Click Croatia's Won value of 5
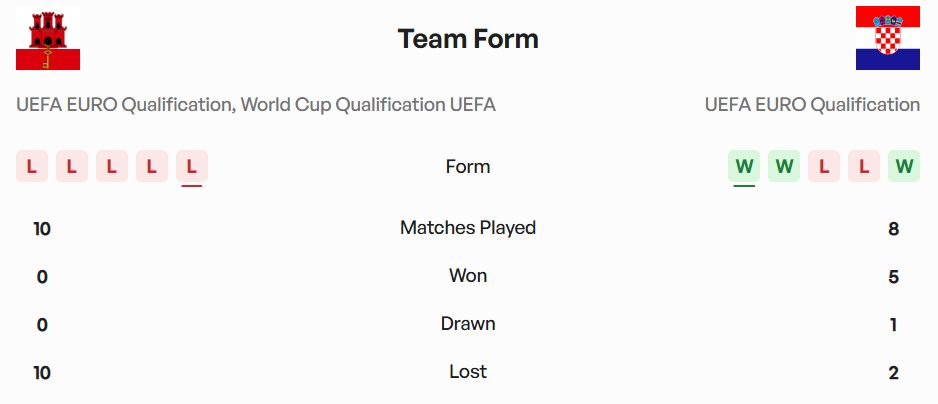This screenshot has width=938, height=404. 894,277
